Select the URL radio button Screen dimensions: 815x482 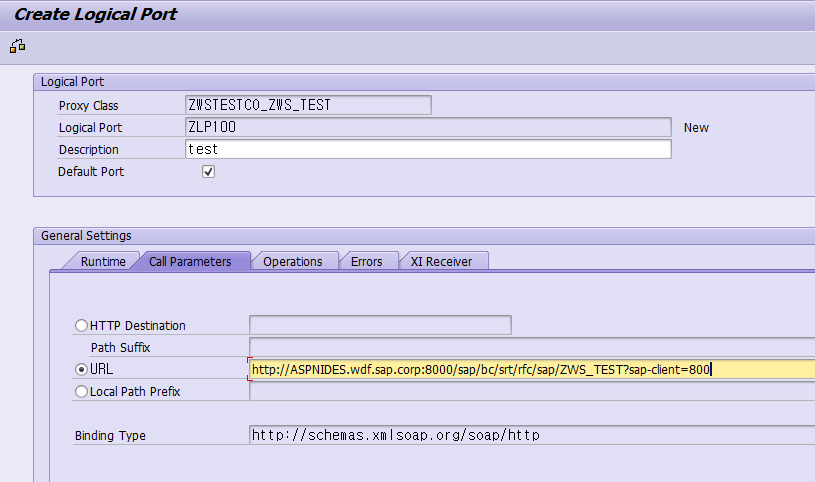82,369
